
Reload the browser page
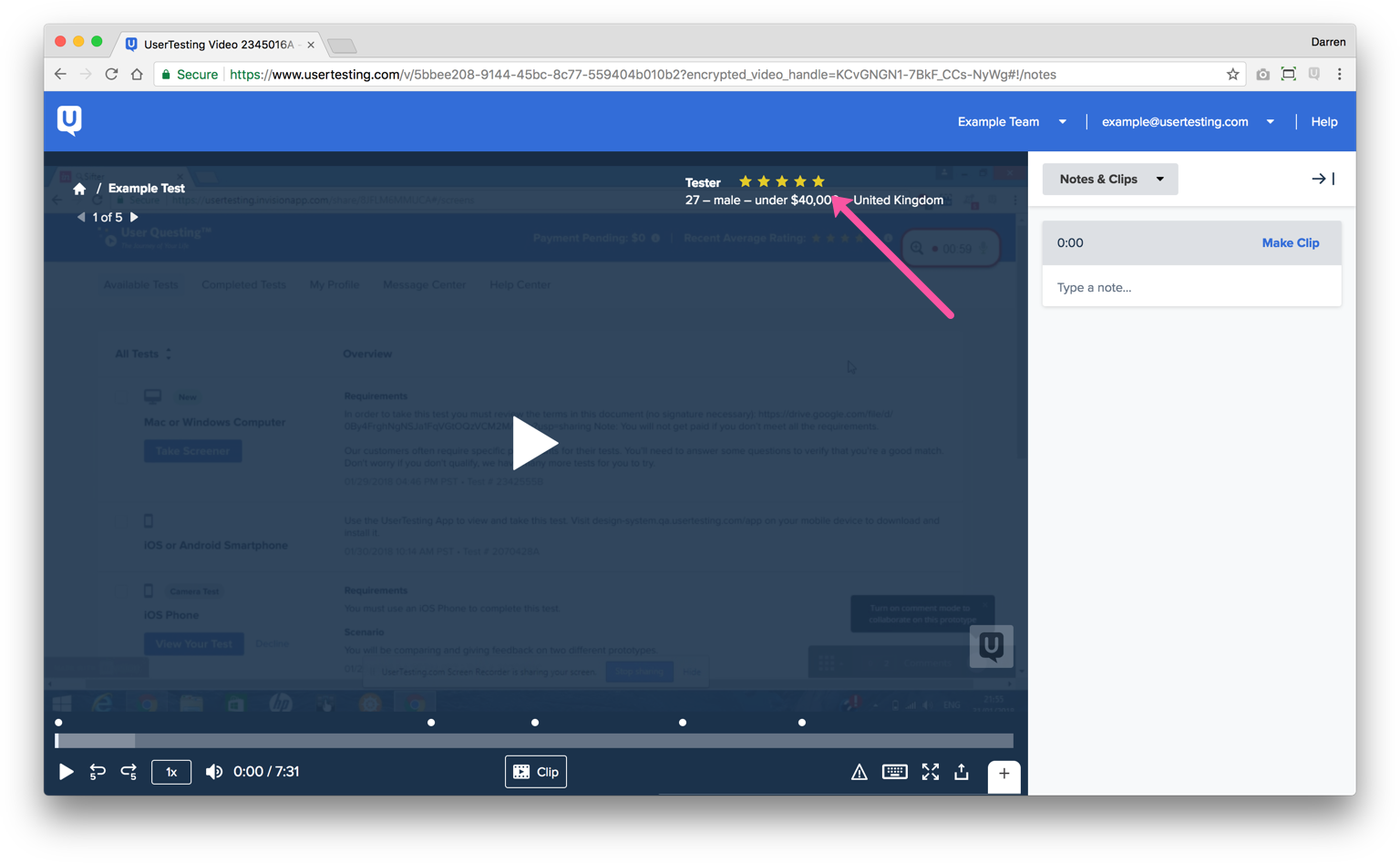click(x=111, y=75)
